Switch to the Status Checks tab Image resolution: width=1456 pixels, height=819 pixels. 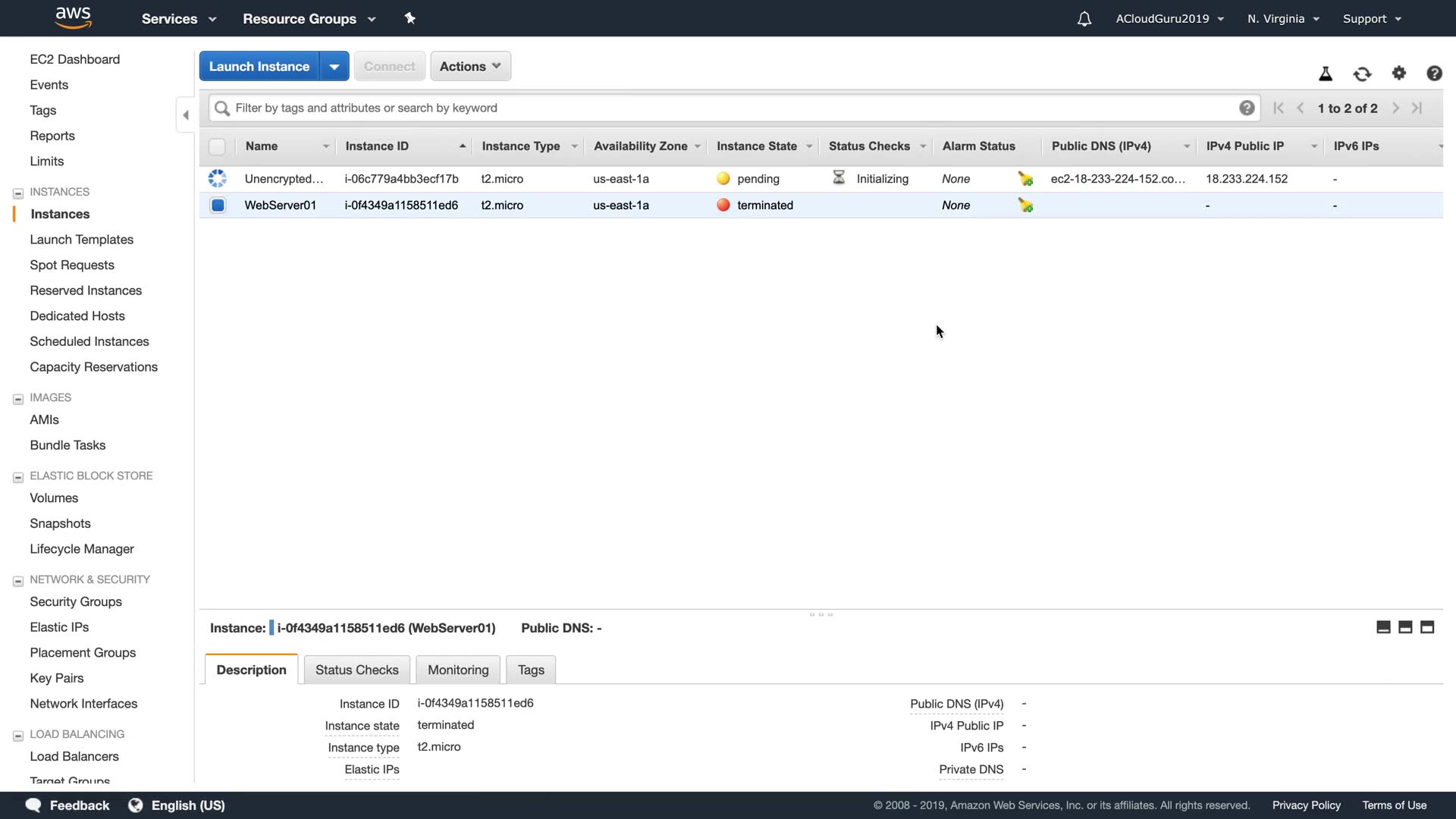click(x=356, y=670)
